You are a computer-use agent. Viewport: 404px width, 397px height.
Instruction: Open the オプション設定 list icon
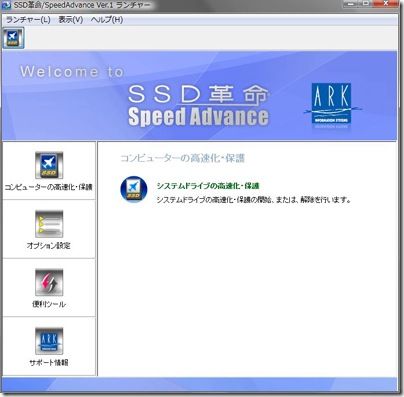[x=49, y=224]
